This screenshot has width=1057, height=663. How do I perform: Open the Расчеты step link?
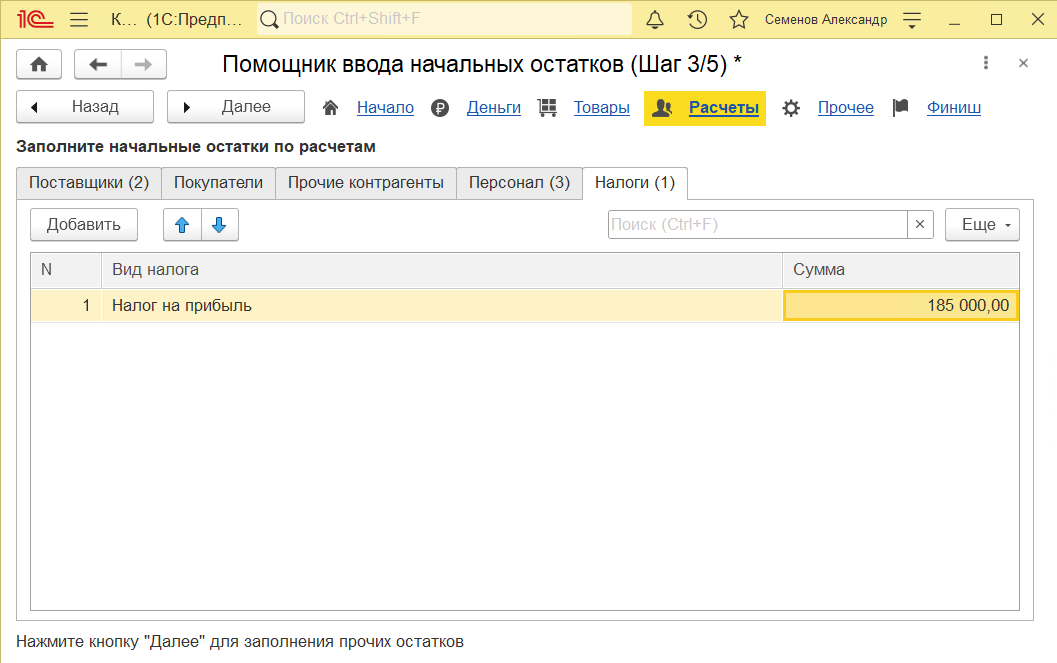pos(724,108)
